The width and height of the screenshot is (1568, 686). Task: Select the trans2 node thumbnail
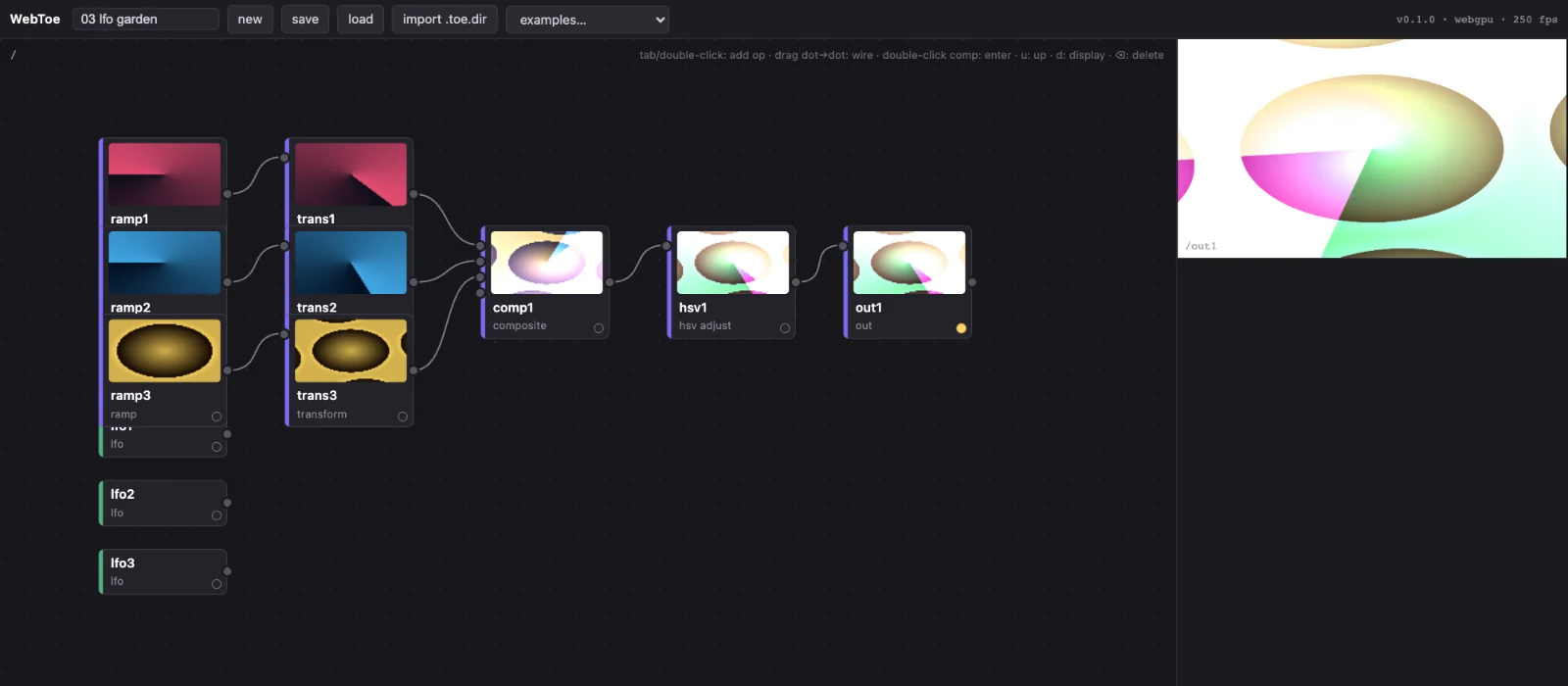pyautogui.click(x=351, y=263)
